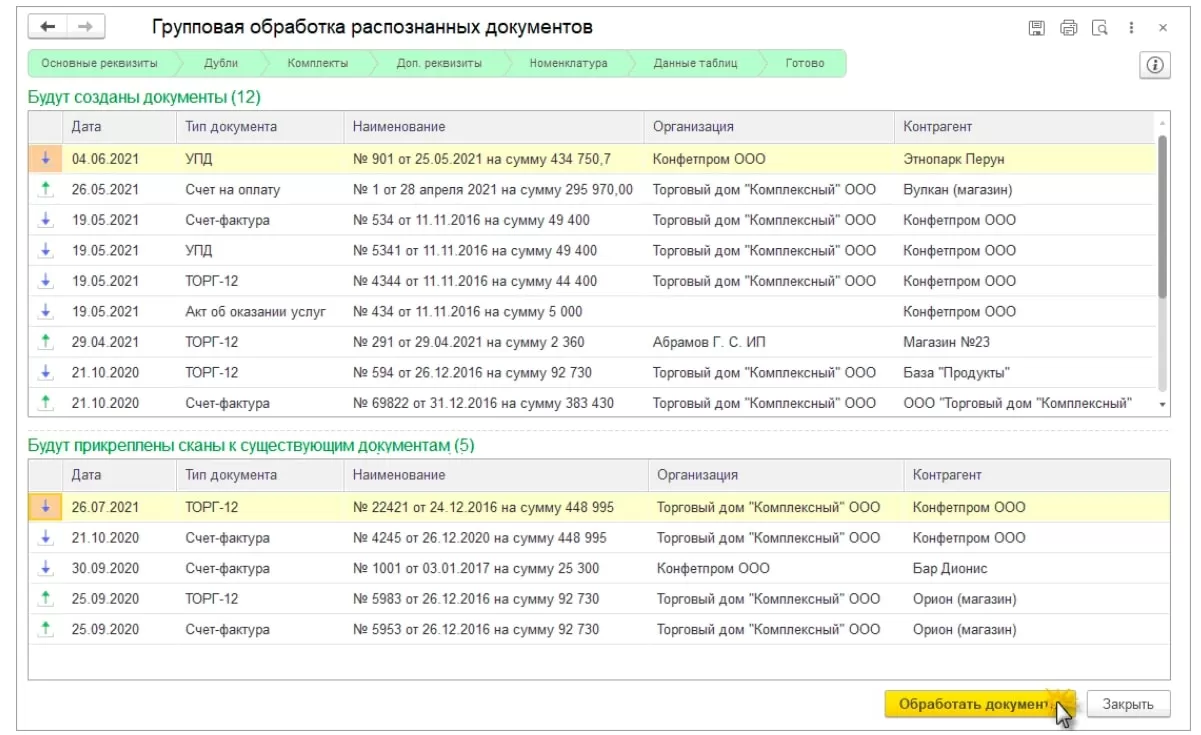
Task: Open the print preview magnifier icon
Action: [1100, 28]
